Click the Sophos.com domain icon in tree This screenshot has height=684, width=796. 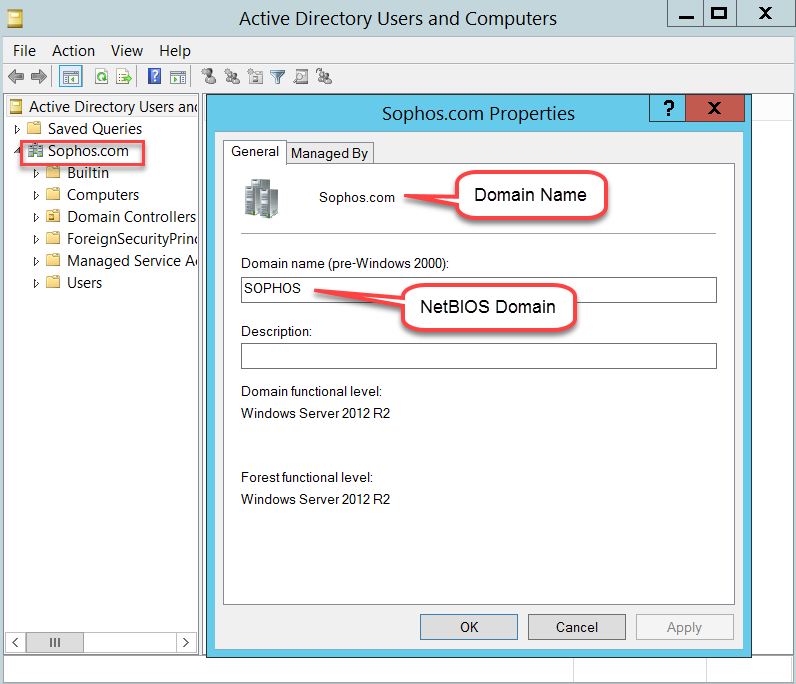point(36,151)
